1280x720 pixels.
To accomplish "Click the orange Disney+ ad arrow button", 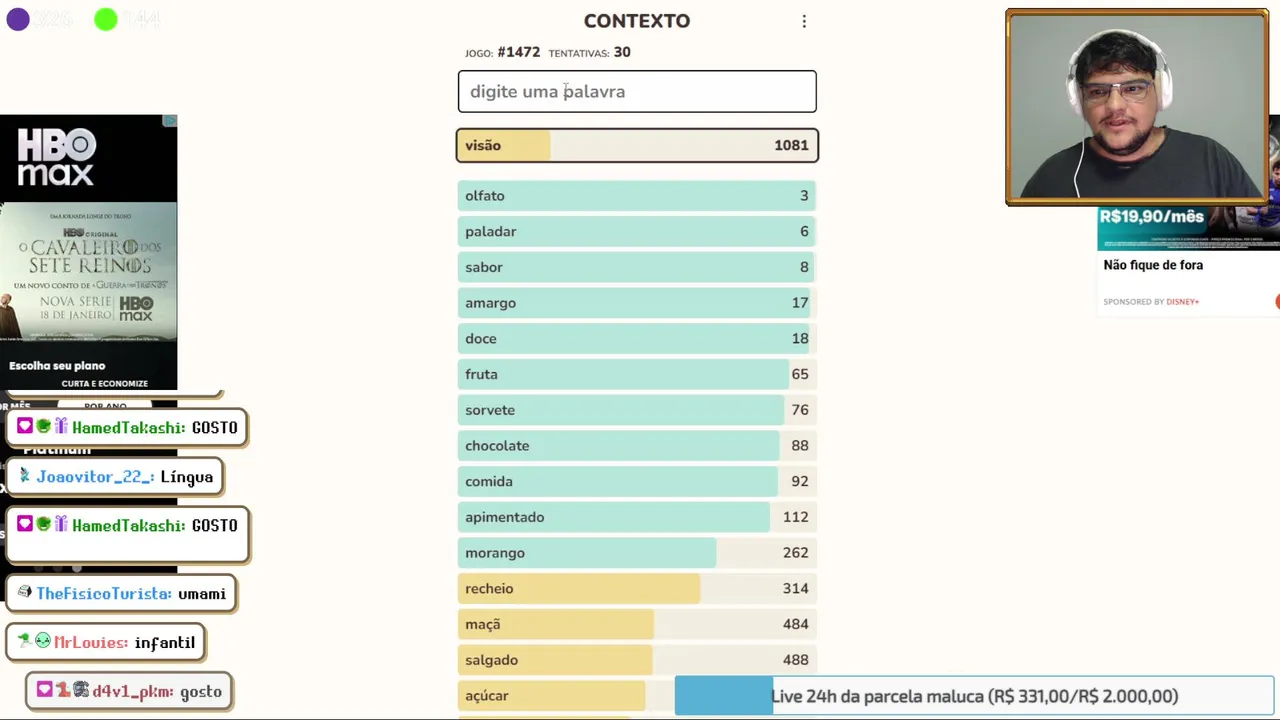I will 1276,301.
